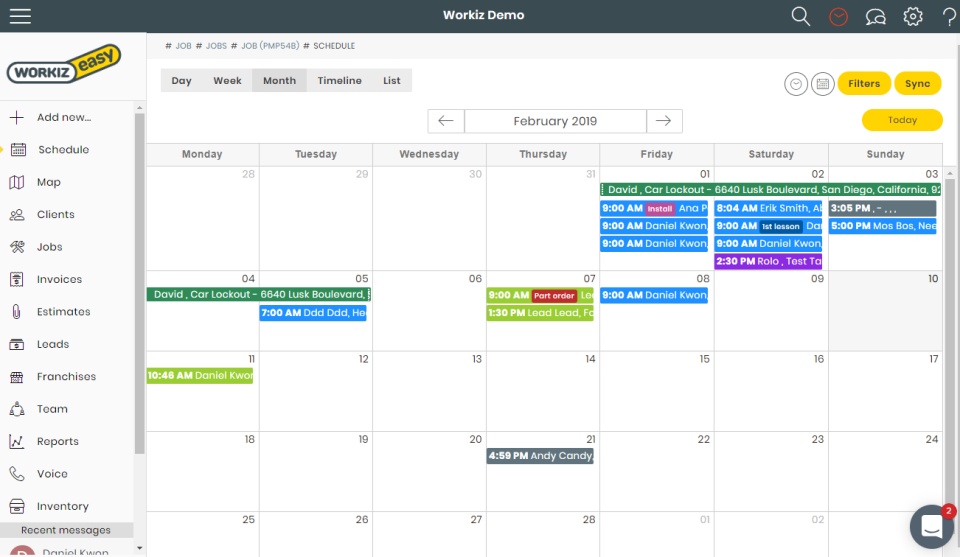Click the Map icon in sidebar

coord(17,182)
